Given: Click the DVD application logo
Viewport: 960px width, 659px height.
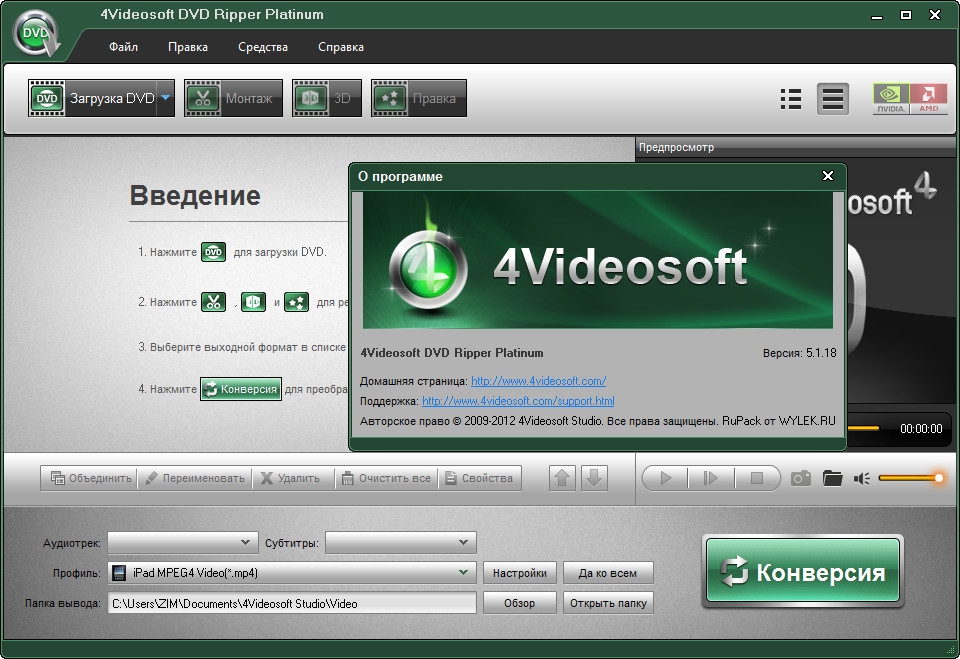Looking at the screenshot, I should (x=37, y=34).
